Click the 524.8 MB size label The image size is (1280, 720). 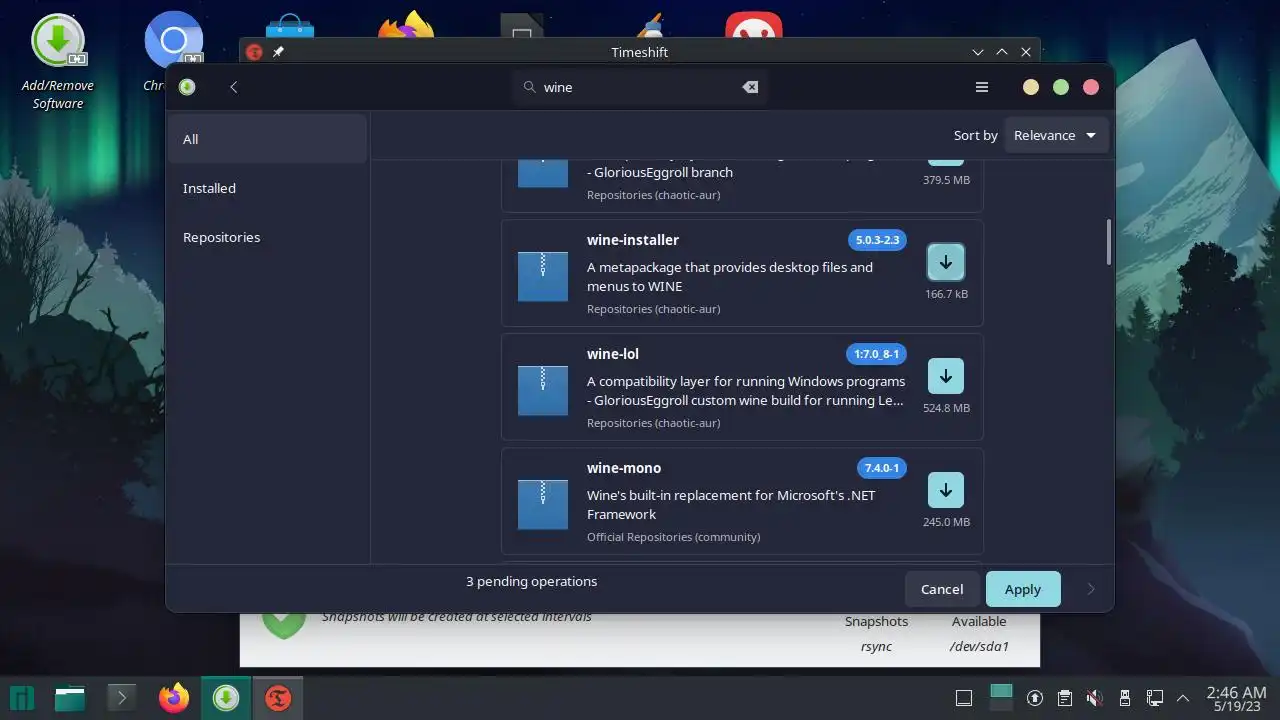(946, 408)
